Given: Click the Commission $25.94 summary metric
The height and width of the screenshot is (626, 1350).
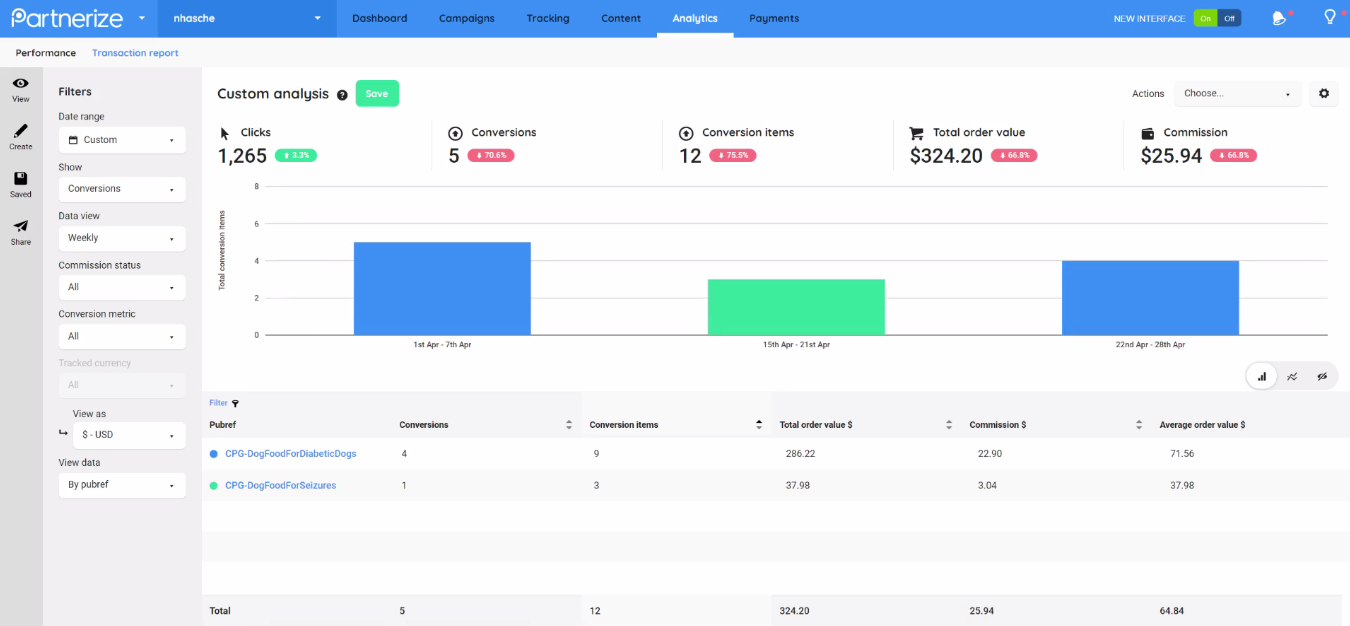Looking at the screenshot, I should tap(1198, 146).
